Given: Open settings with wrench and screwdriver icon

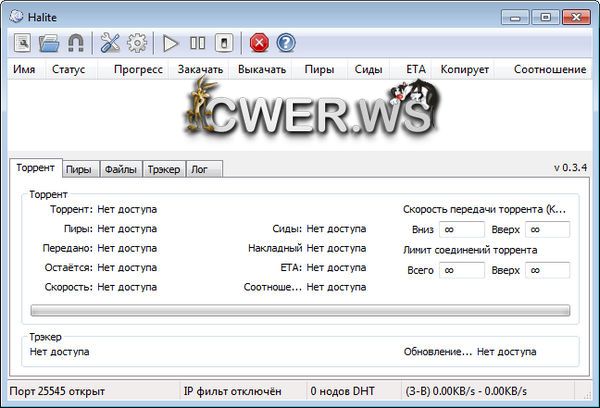Looking at the screenshot, I should tap(110, 43).
